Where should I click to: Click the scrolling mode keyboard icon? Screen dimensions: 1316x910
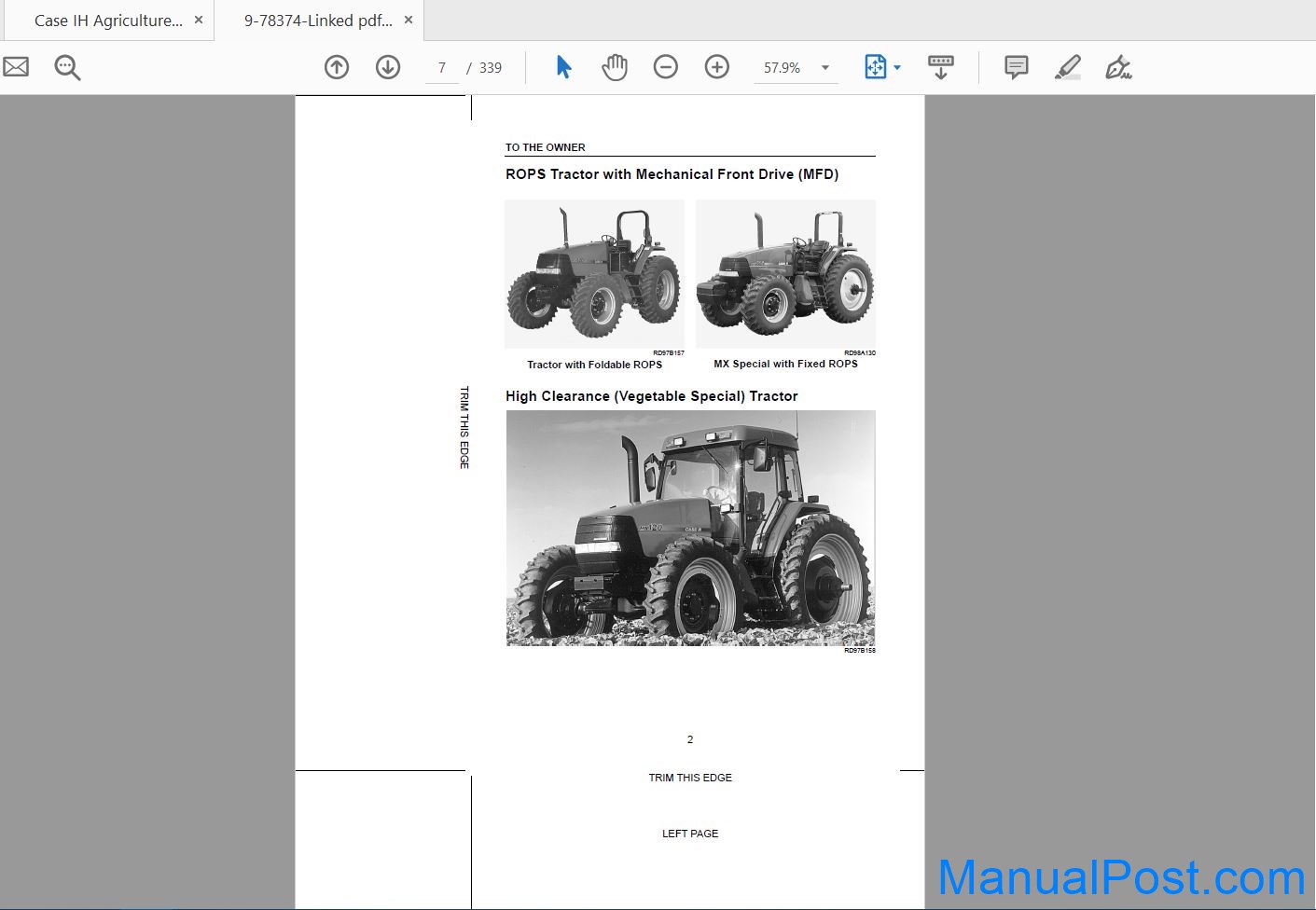(x=941, y=67)
